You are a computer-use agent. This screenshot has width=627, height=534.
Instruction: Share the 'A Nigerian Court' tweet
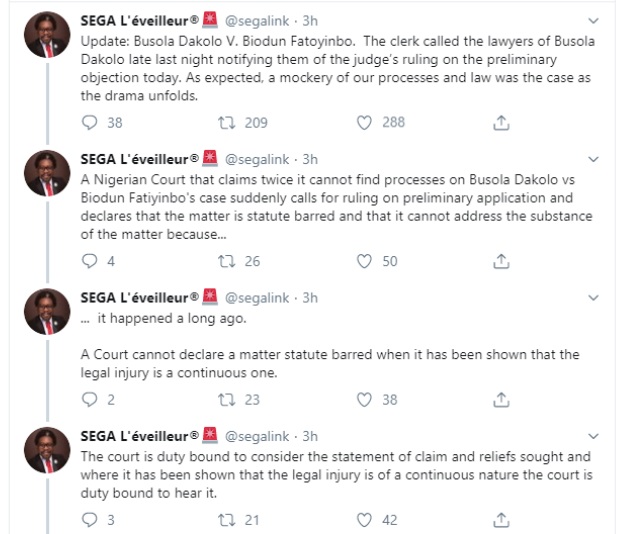coord(502,261)
